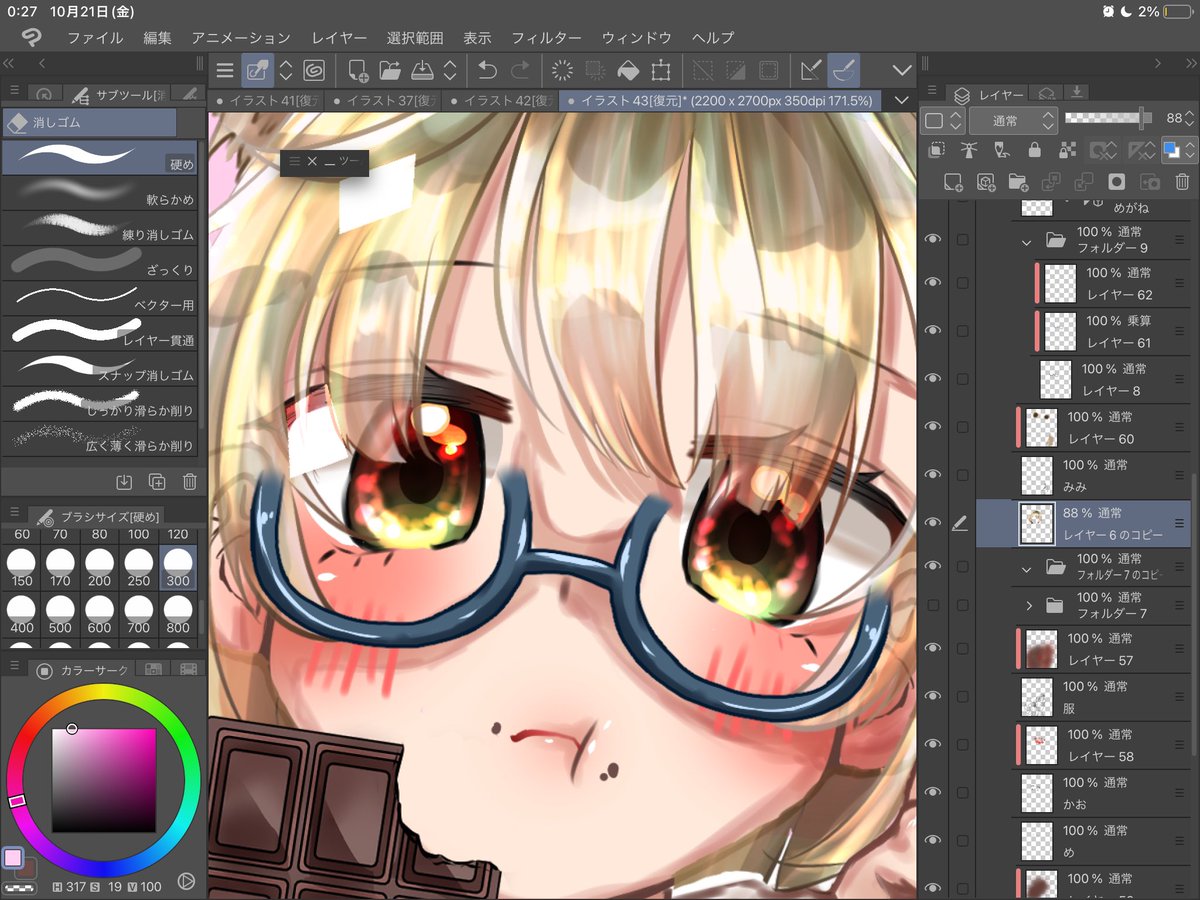
Task: Click the fill bucket icon in command bar
Action: coord(628,70)
